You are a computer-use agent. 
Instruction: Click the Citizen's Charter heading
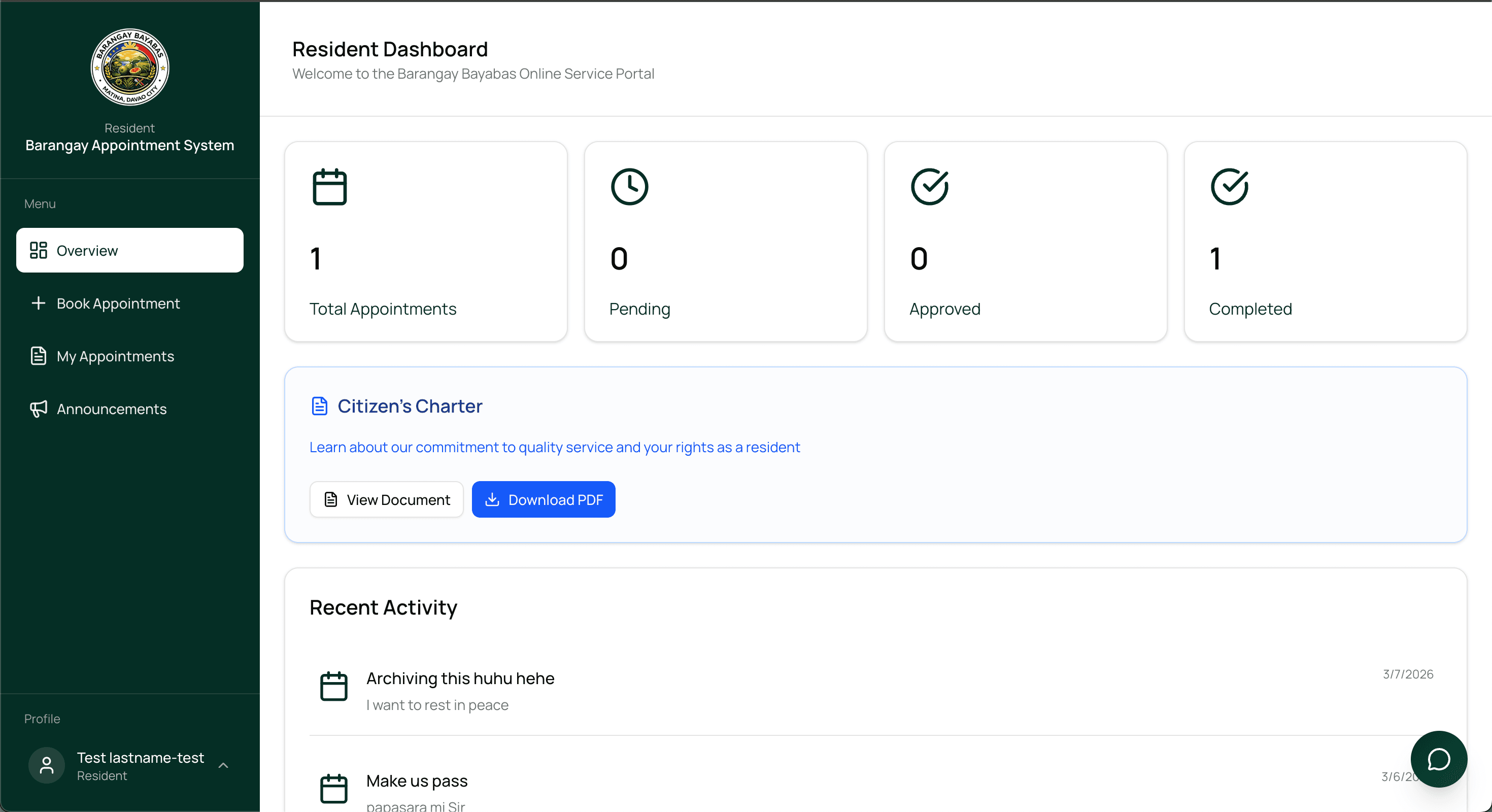pyautogui.click(x=410, y=406)
